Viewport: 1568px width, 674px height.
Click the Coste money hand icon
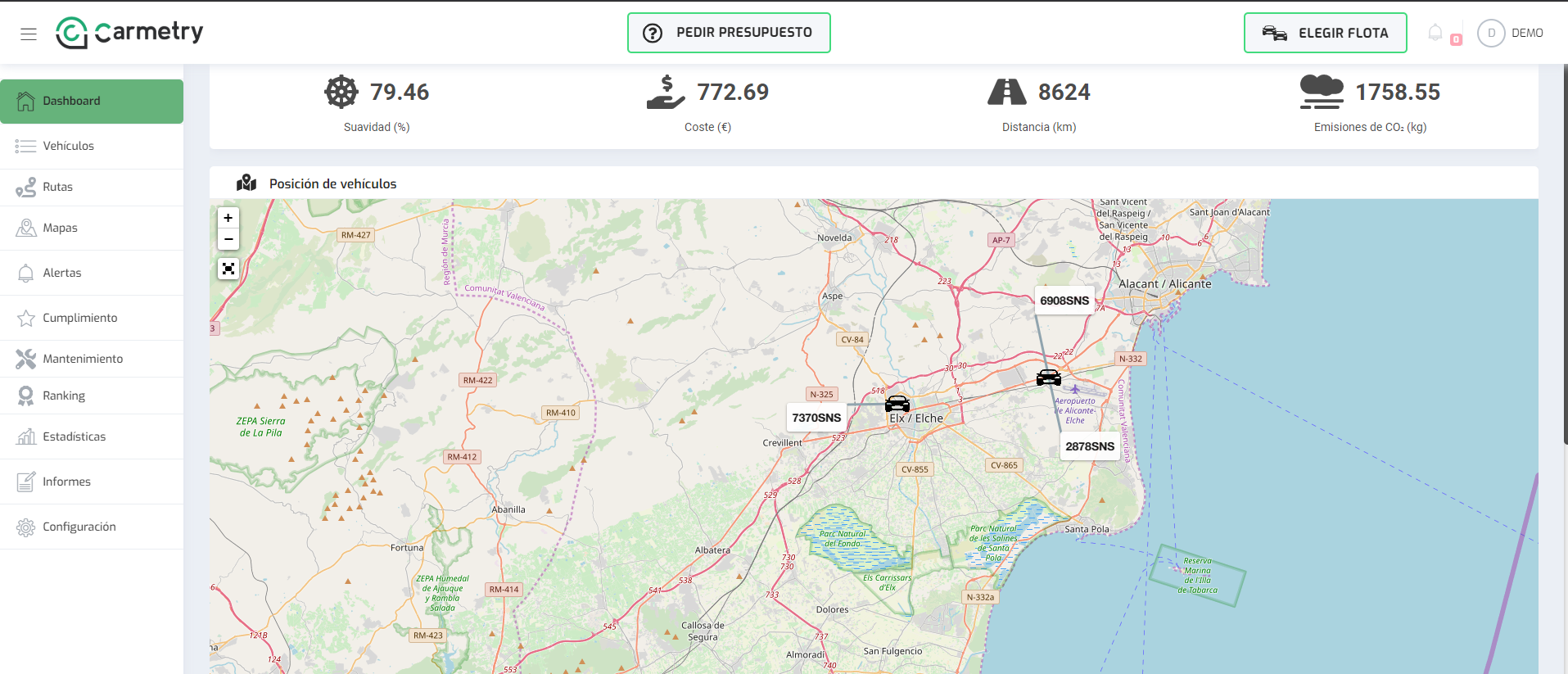tap(666, 92)
